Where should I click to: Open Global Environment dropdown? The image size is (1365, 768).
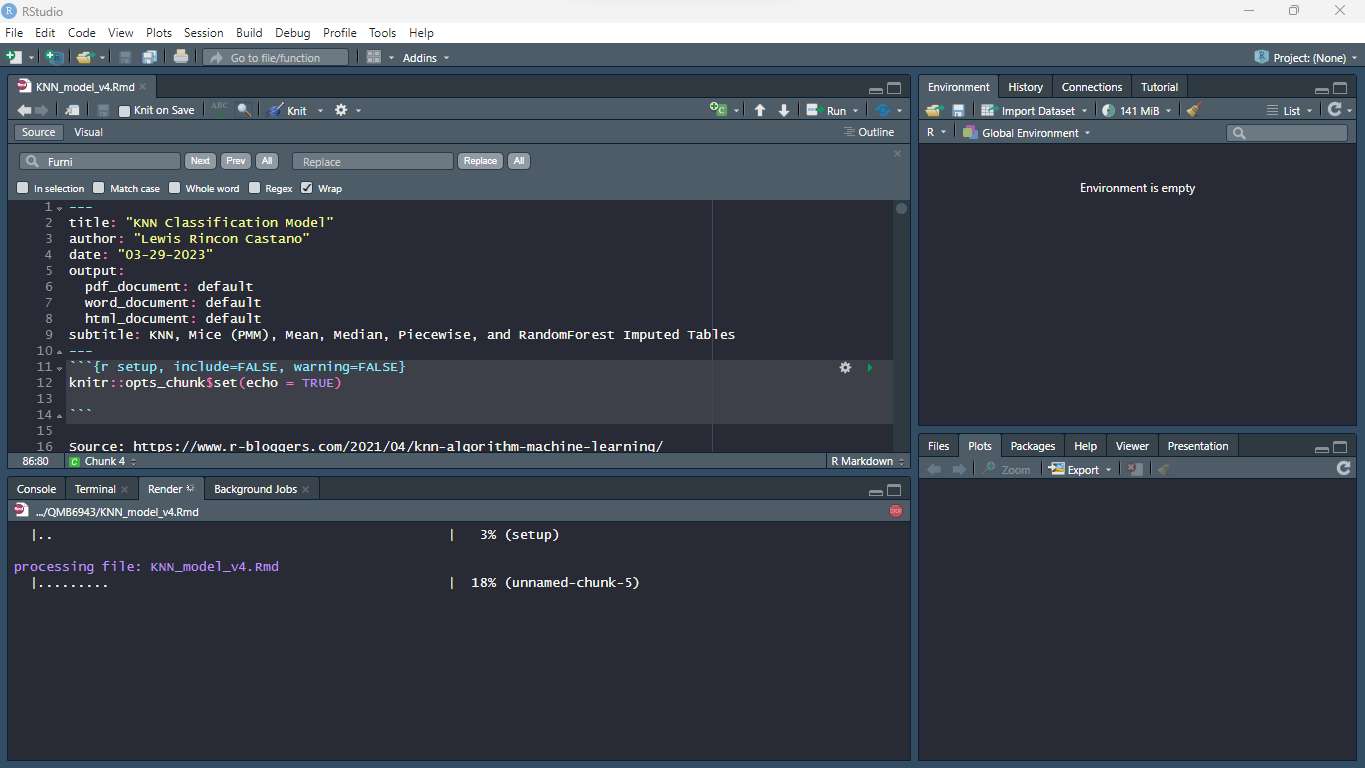click(1027, 133)
